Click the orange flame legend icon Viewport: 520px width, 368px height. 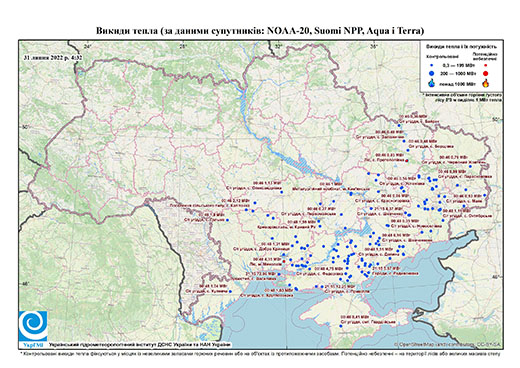[x=486, y=83]
